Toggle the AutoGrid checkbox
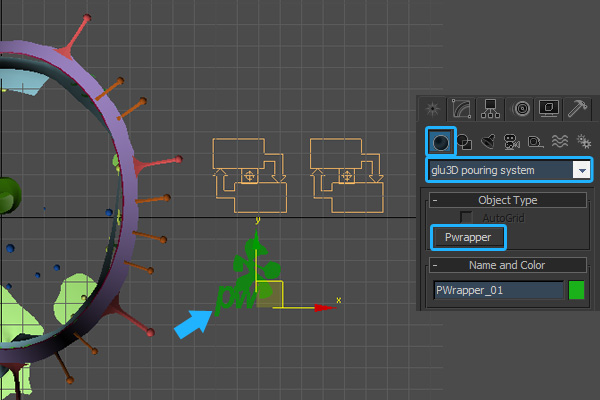 (x=466, y=217)
